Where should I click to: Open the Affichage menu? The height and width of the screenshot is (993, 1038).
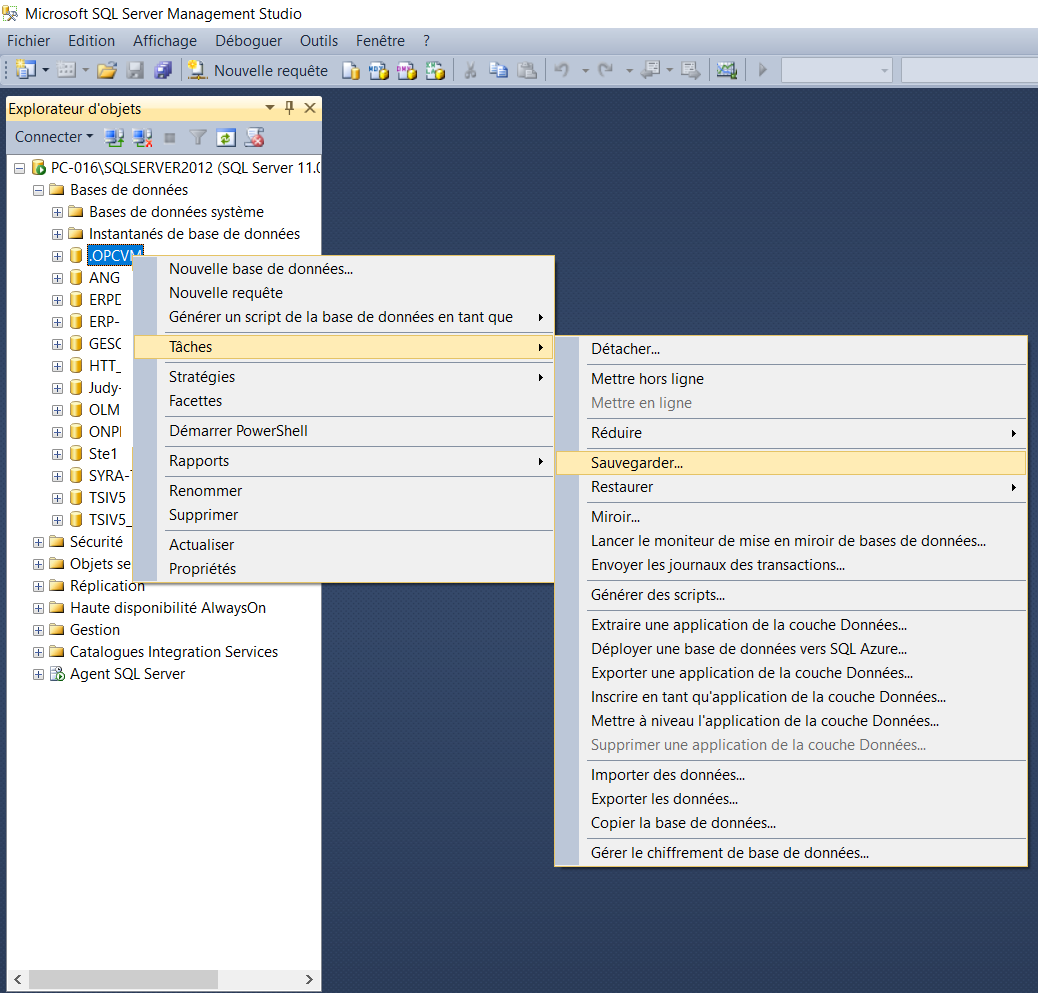(165, 41)
